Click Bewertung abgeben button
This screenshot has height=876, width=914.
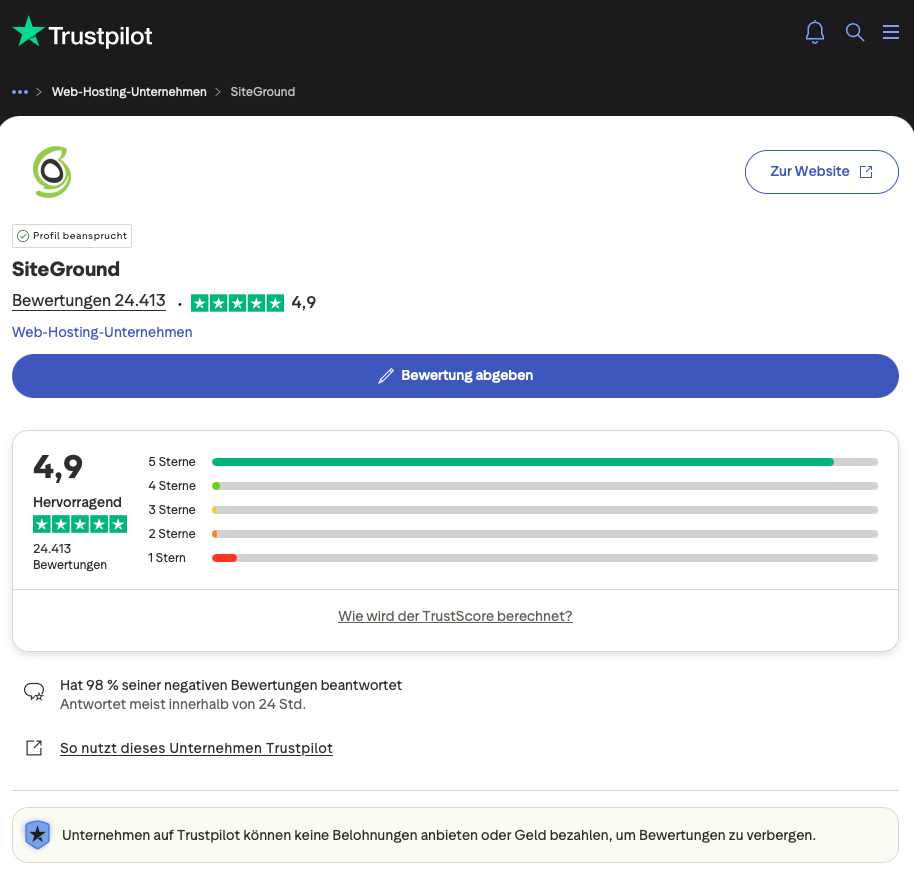[455, 376]
